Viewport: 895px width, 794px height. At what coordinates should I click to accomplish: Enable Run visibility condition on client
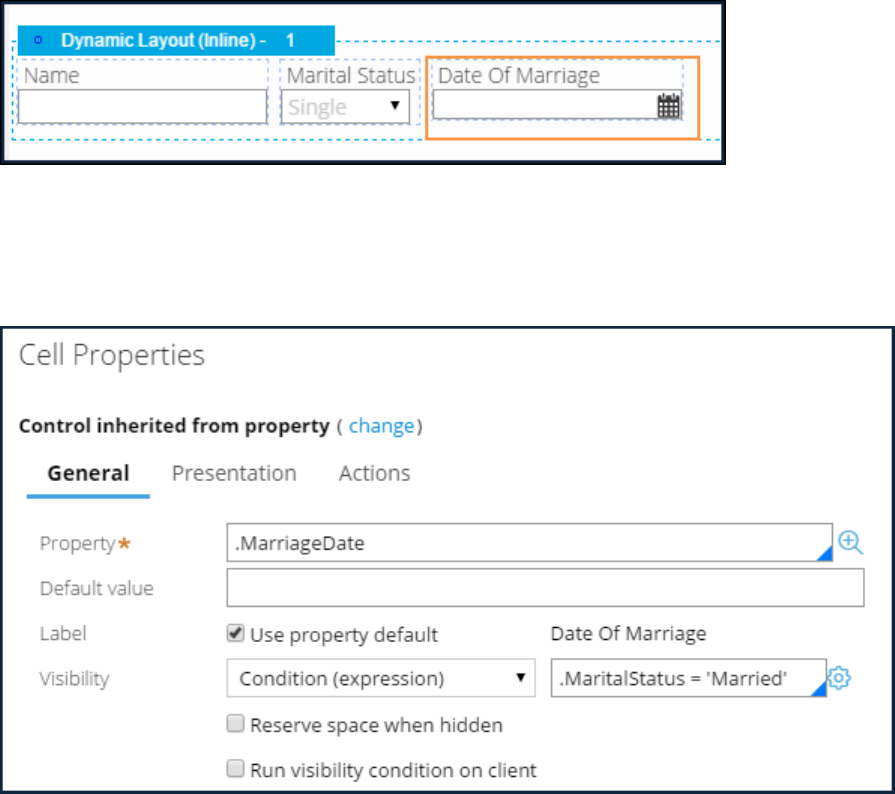point(236,770)
